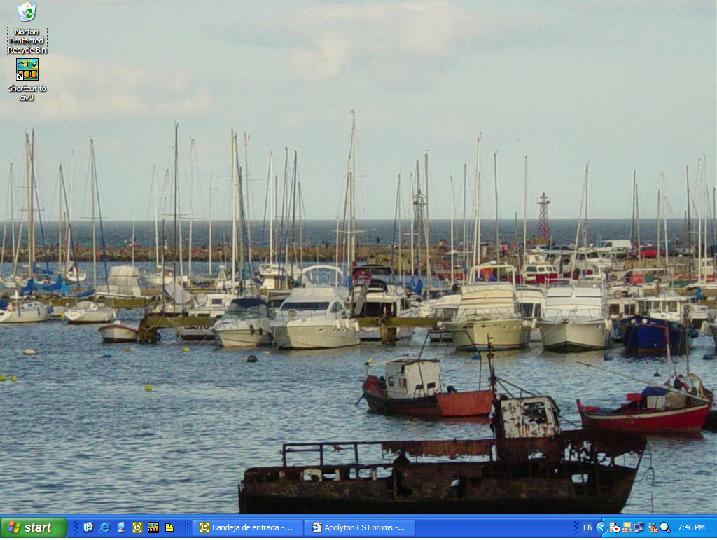Open the EN language bar selector
This screenshot has height=540, width=717.
click(587, 527)
